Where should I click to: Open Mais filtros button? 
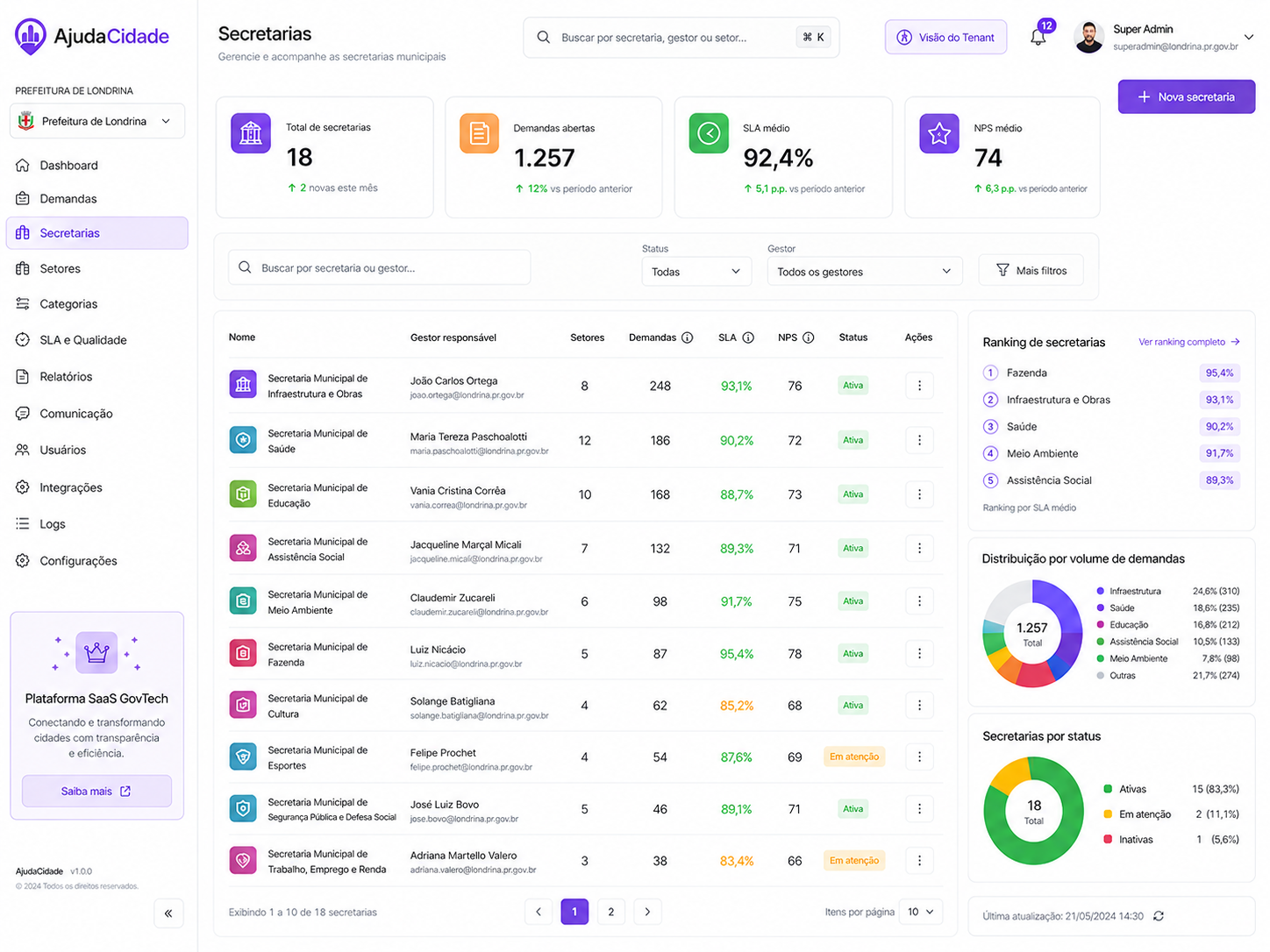pos(1031,271)
